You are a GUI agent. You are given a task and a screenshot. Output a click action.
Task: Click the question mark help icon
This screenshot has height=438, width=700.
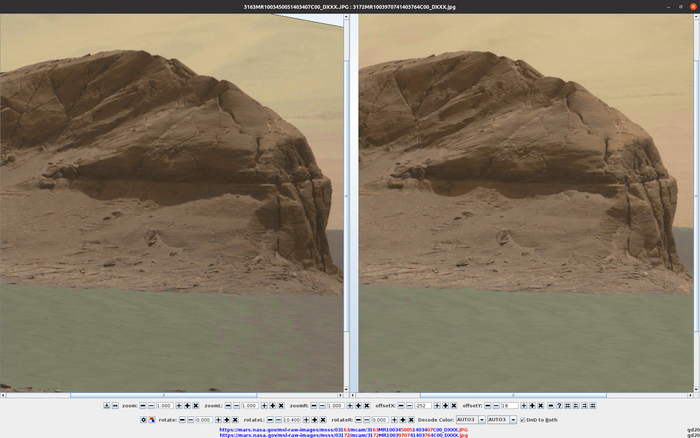[559, 405]
